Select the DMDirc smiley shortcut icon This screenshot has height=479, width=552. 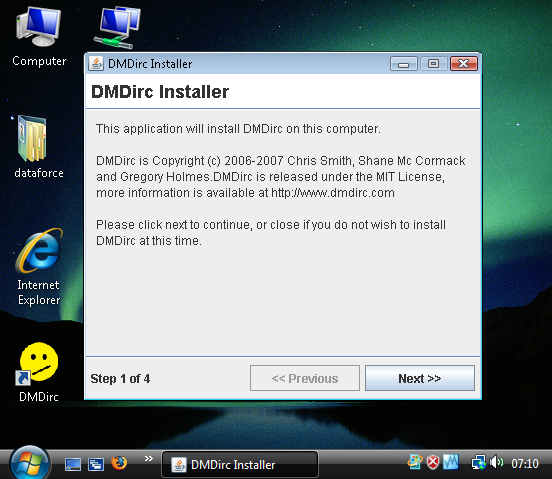click(x=38, y=372)
